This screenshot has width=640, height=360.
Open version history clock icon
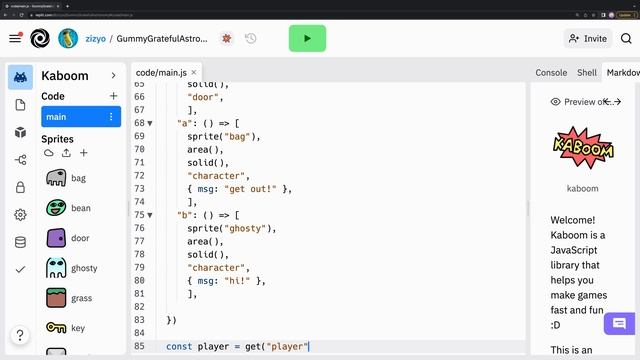[x=251, y=38]
